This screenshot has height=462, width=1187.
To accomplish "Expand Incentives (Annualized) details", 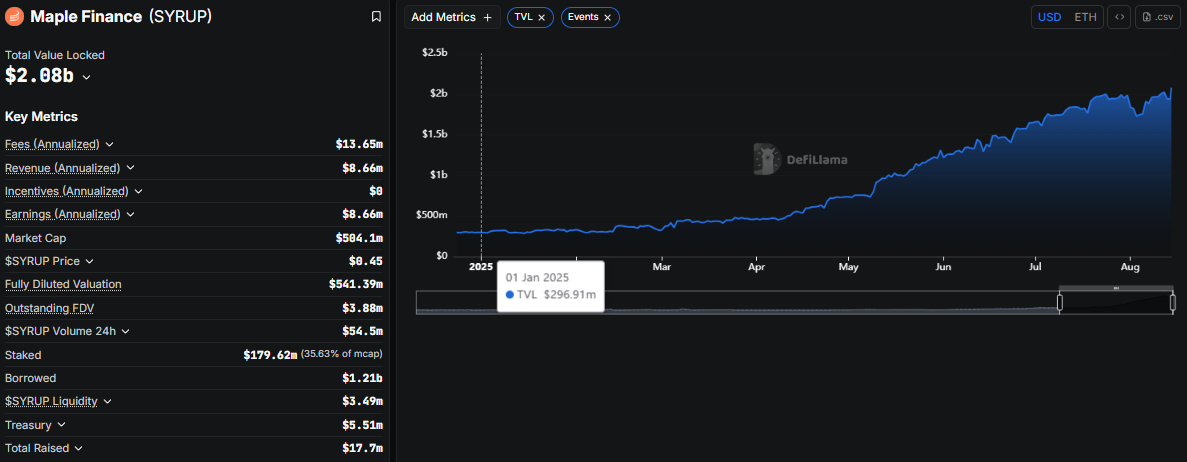I will coord(139,191).
